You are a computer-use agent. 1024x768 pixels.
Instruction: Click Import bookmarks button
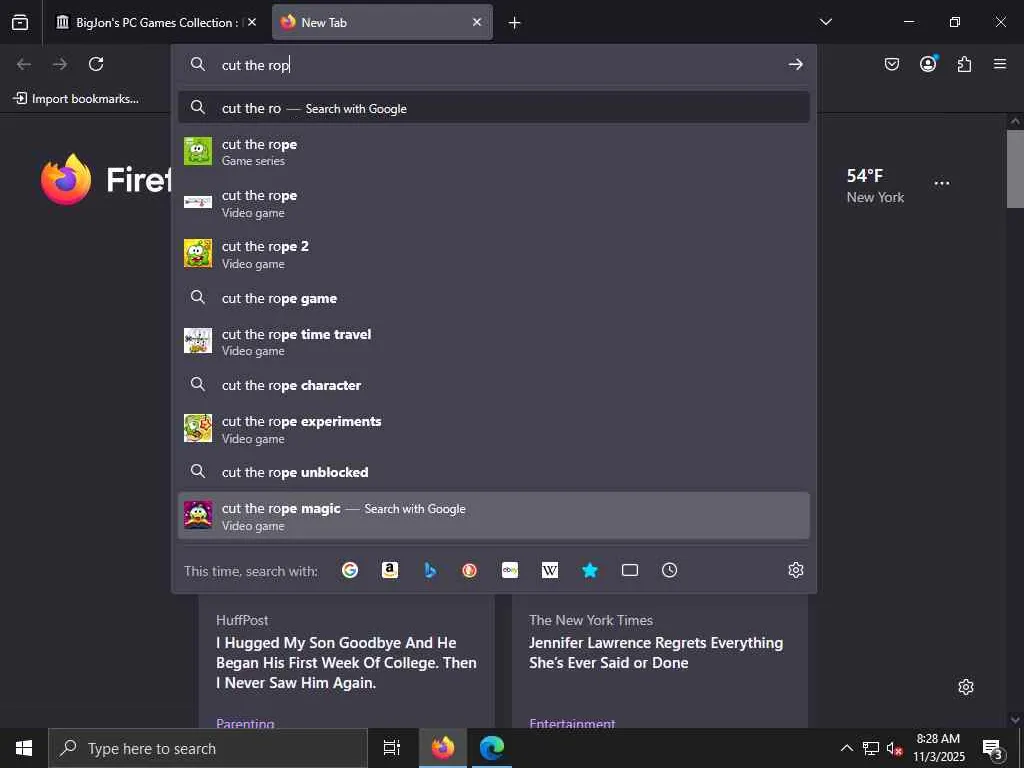point(76,99)
